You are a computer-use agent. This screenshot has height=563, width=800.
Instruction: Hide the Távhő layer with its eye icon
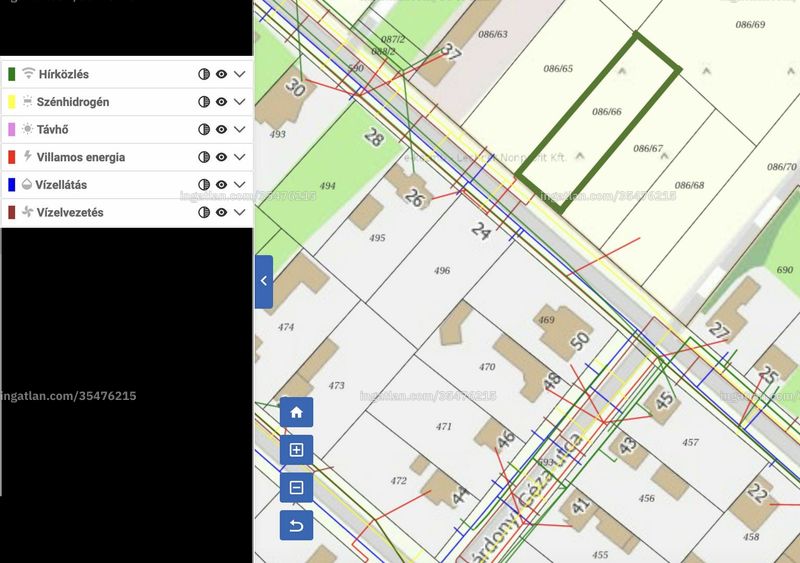[221, 129]
